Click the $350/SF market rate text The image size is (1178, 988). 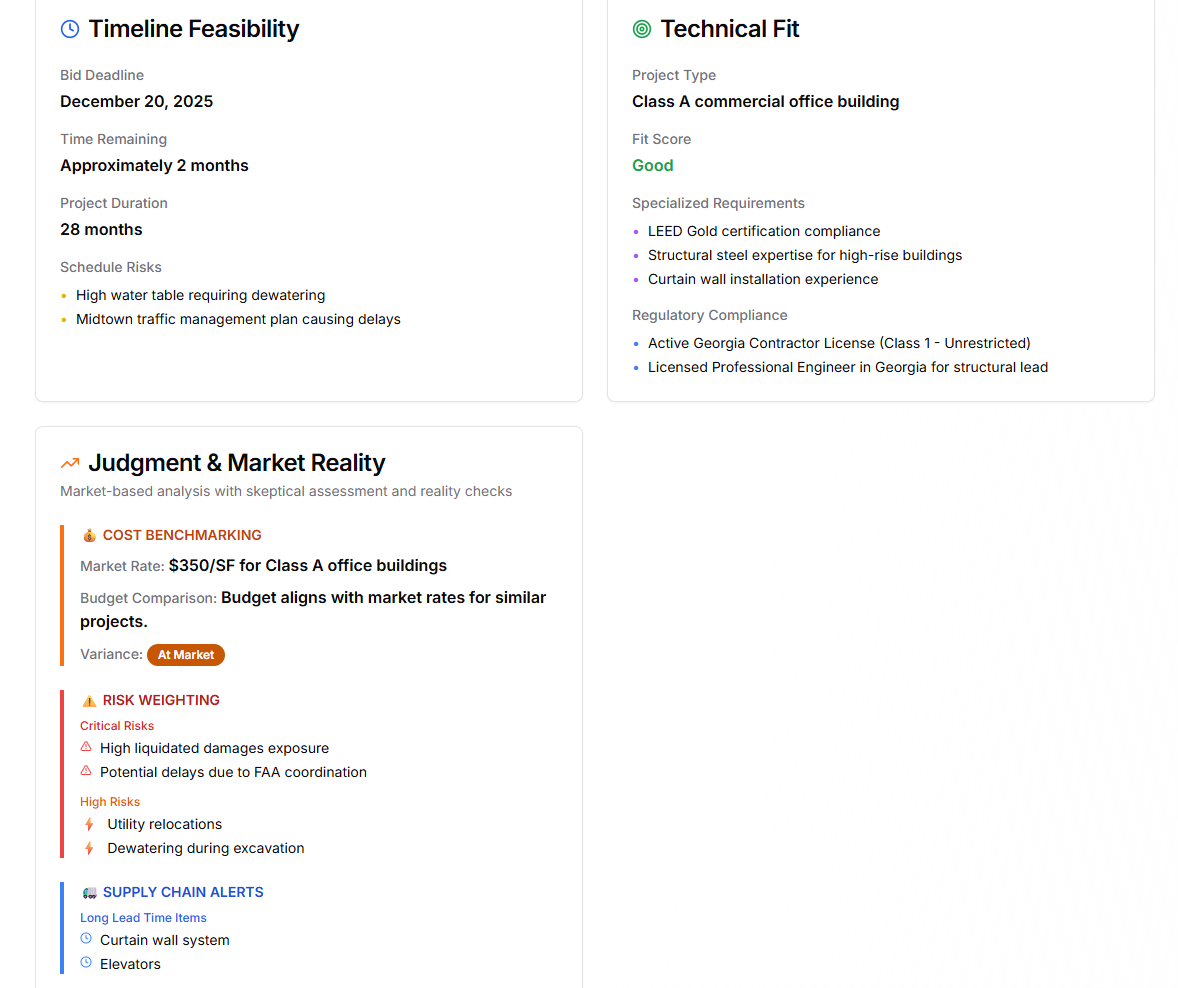click(x=307, y=565)
